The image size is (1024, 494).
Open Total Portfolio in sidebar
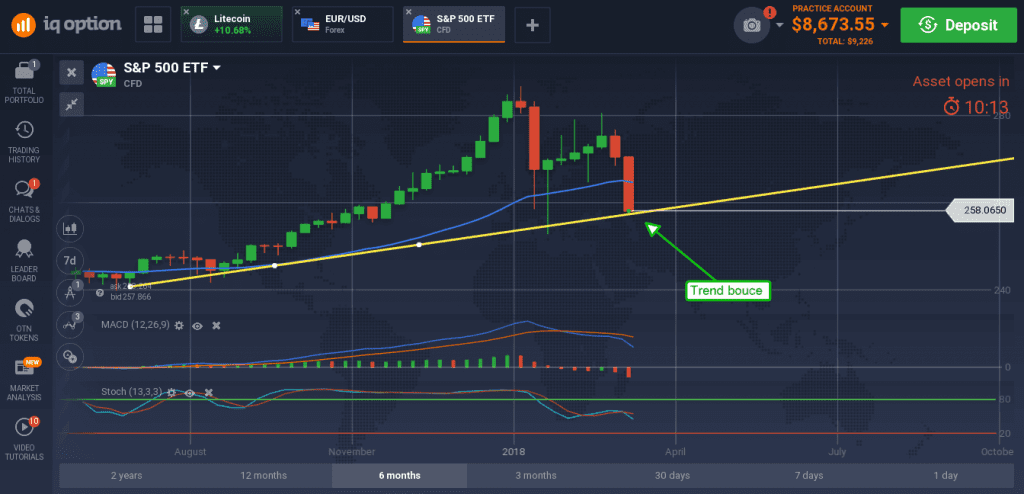click(24, 82)
